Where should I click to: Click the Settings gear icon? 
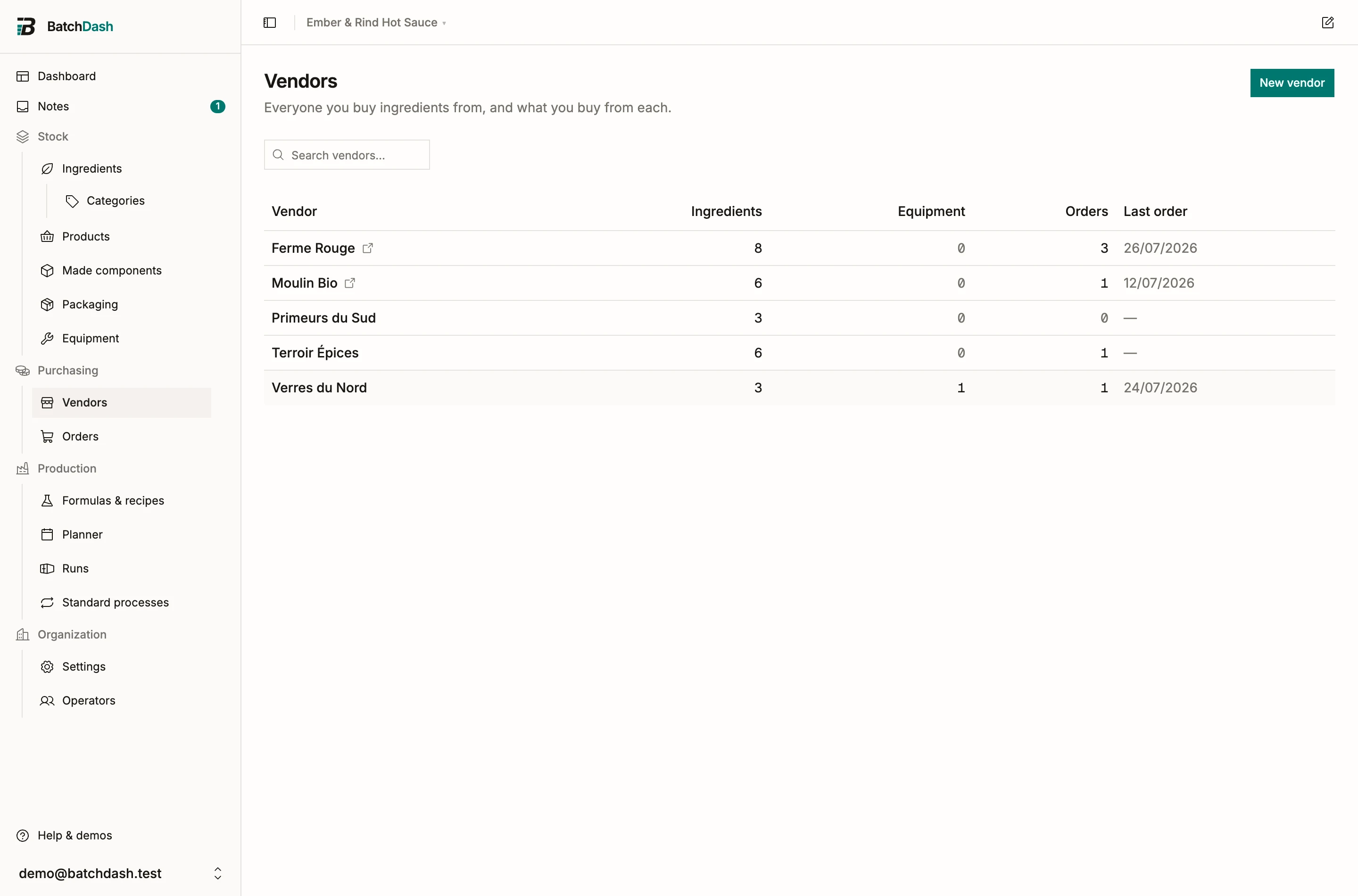click(x=48, y=667)
